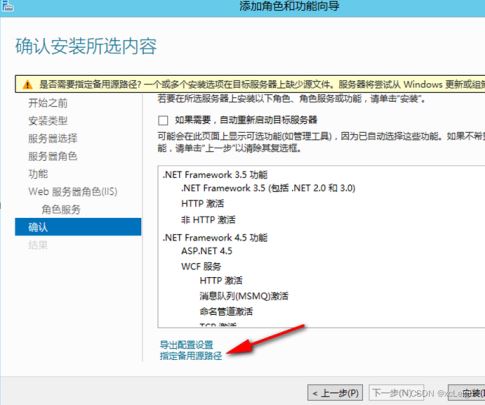Click the wizard icon in the title bar
The width and height of the screenshot is (485, 405).
point(7,6)
